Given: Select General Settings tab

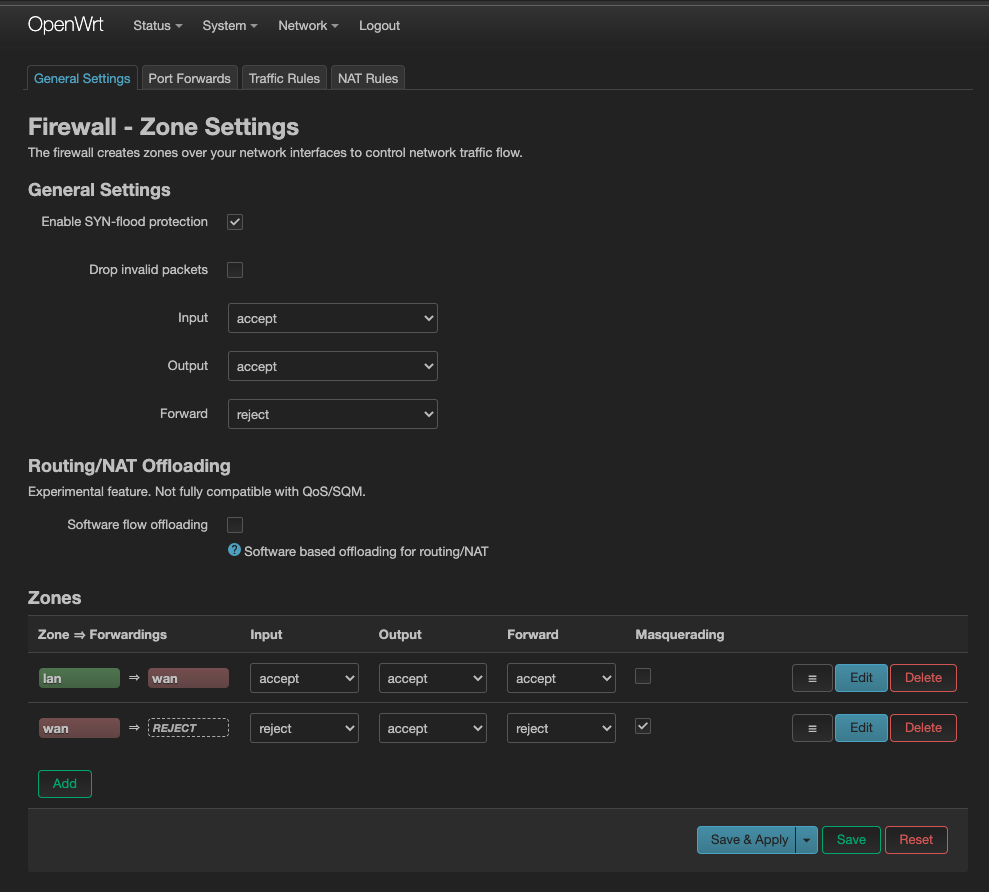Looking at the screenshot, I should click(82, 78).
